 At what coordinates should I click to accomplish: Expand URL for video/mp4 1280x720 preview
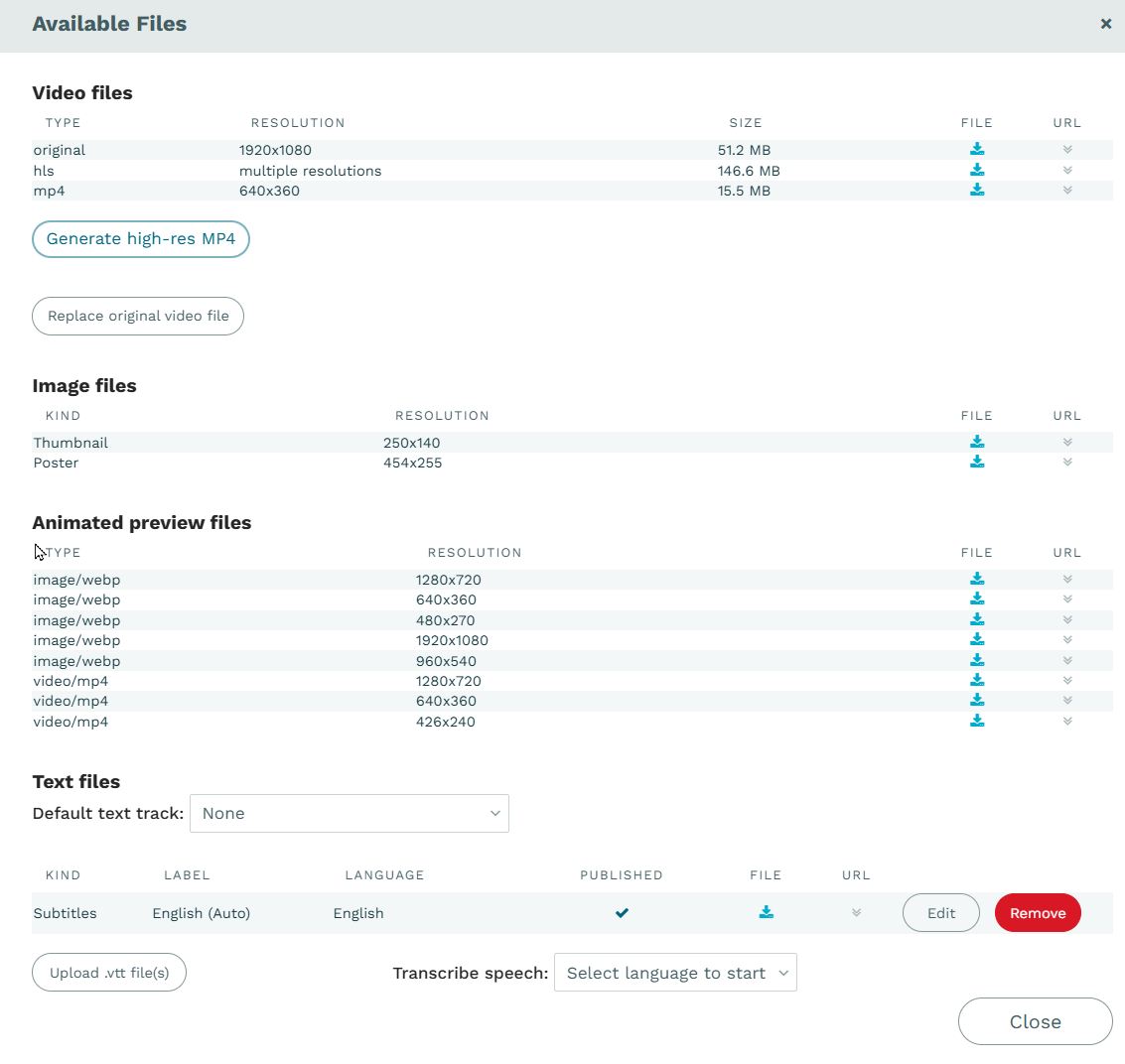click(x=1067, y=681)
